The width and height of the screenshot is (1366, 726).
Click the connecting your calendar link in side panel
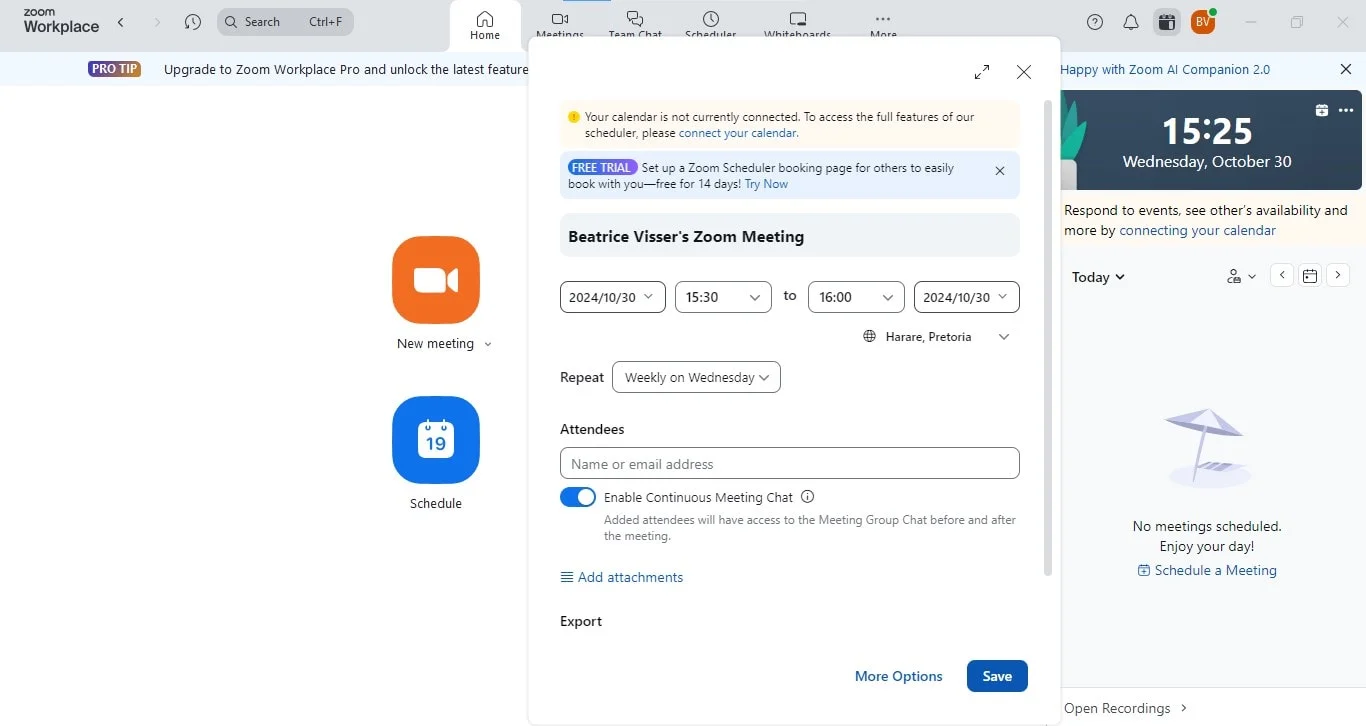pyautogui.click(x=1198, y=230)
